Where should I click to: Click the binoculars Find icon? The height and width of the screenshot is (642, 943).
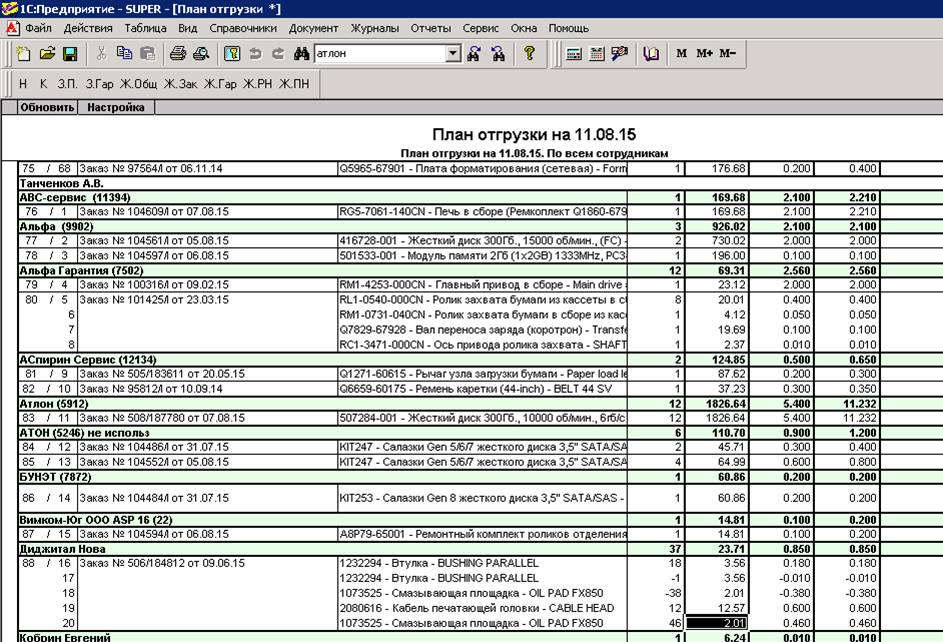301,54
